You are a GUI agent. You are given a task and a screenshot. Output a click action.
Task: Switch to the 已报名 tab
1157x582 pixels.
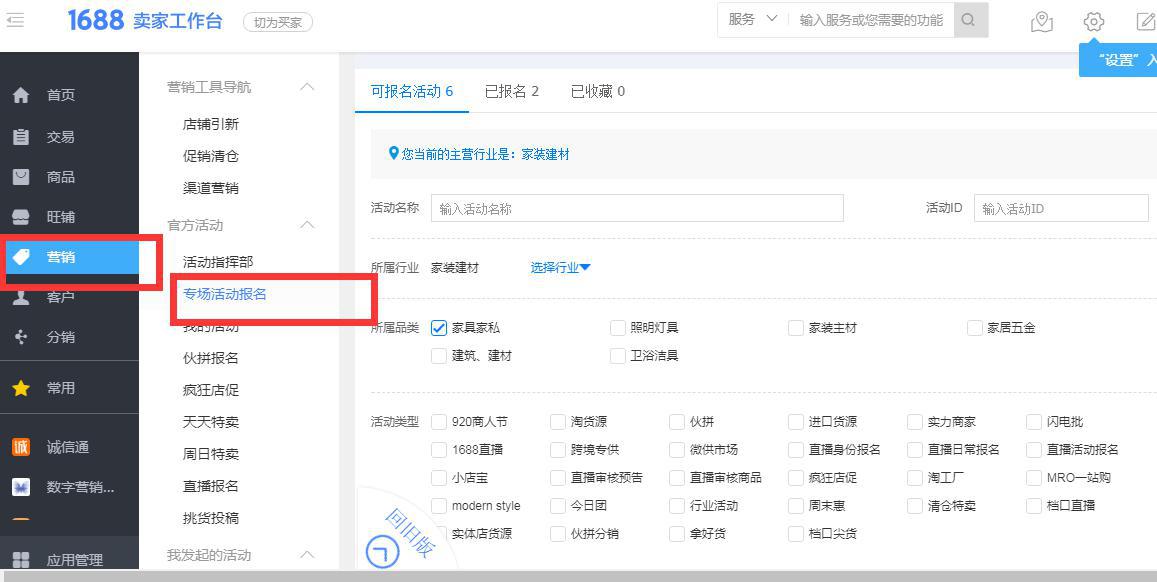tap(513, 88)
